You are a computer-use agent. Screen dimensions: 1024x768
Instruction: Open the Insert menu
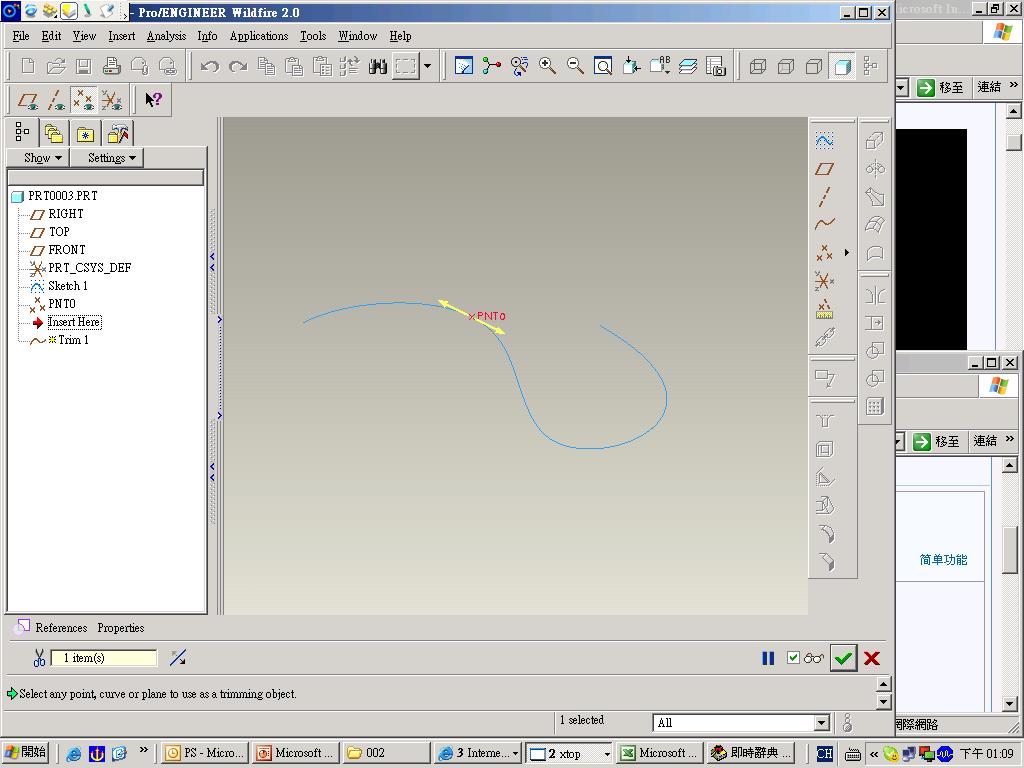click(121, 36)
